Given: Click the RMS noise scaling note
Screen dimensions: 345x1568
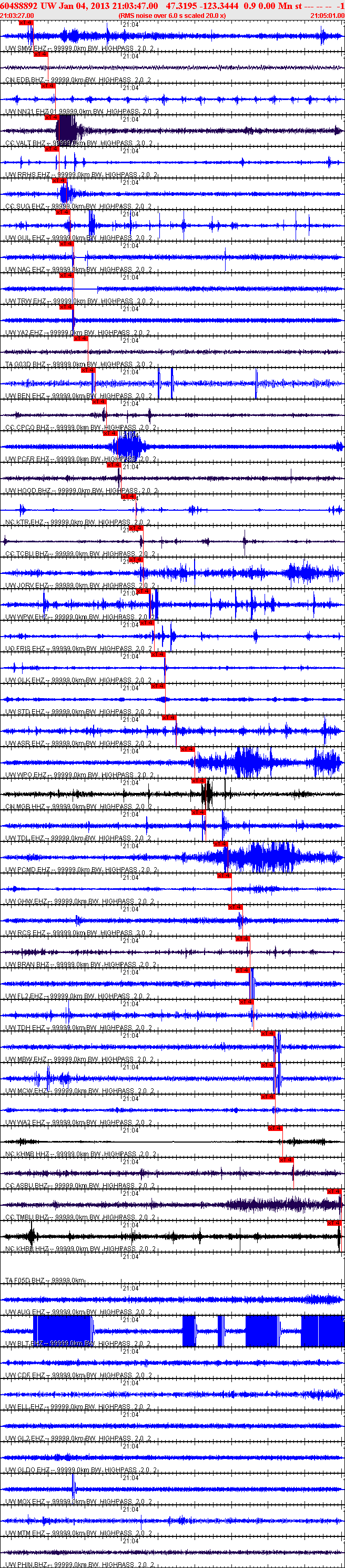Looking at the screenshot, I should [172, 15].
